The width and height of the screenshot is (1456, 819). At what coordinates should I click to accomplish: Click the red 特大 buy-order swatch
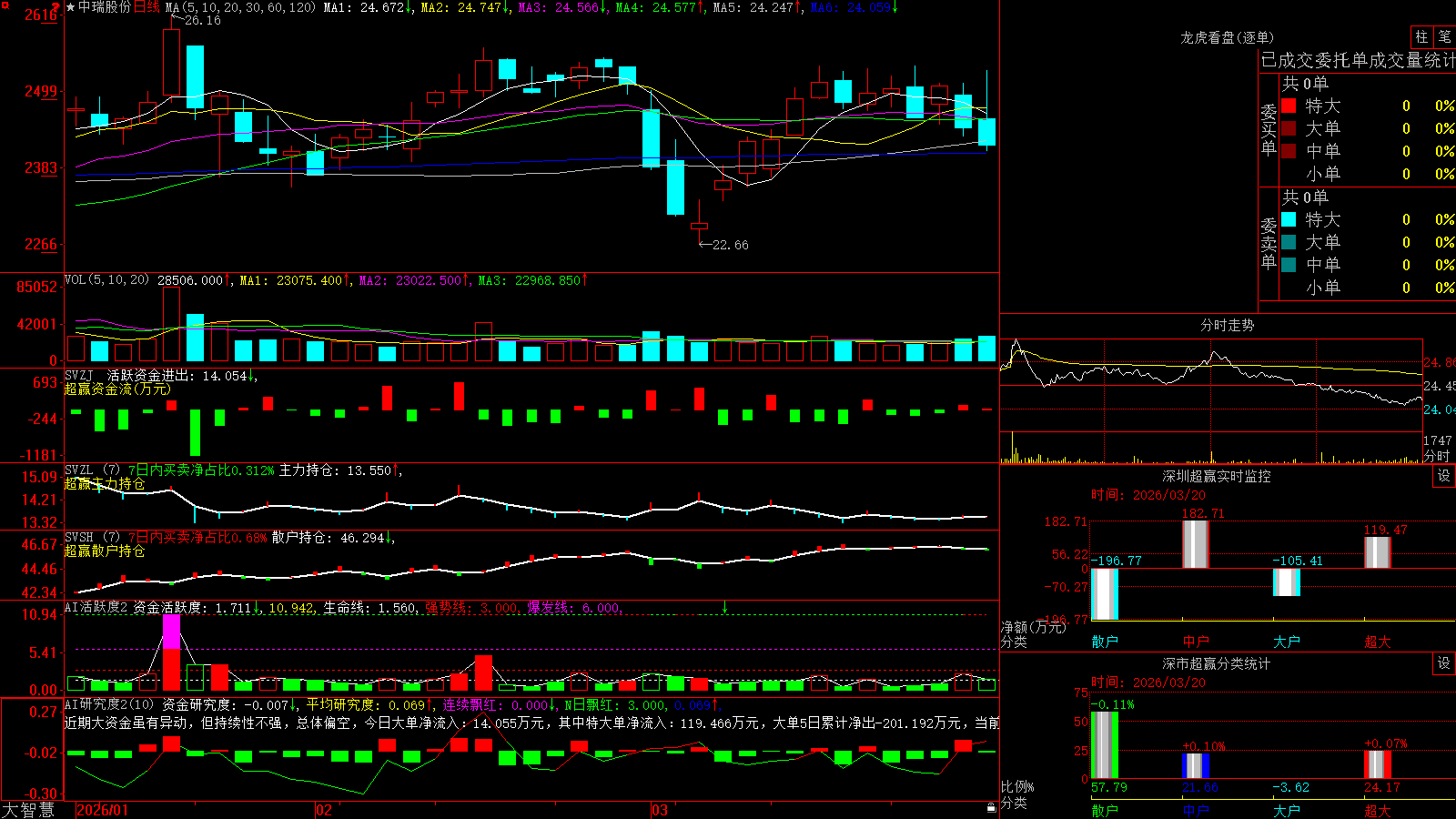click(x=1289, y=106)
